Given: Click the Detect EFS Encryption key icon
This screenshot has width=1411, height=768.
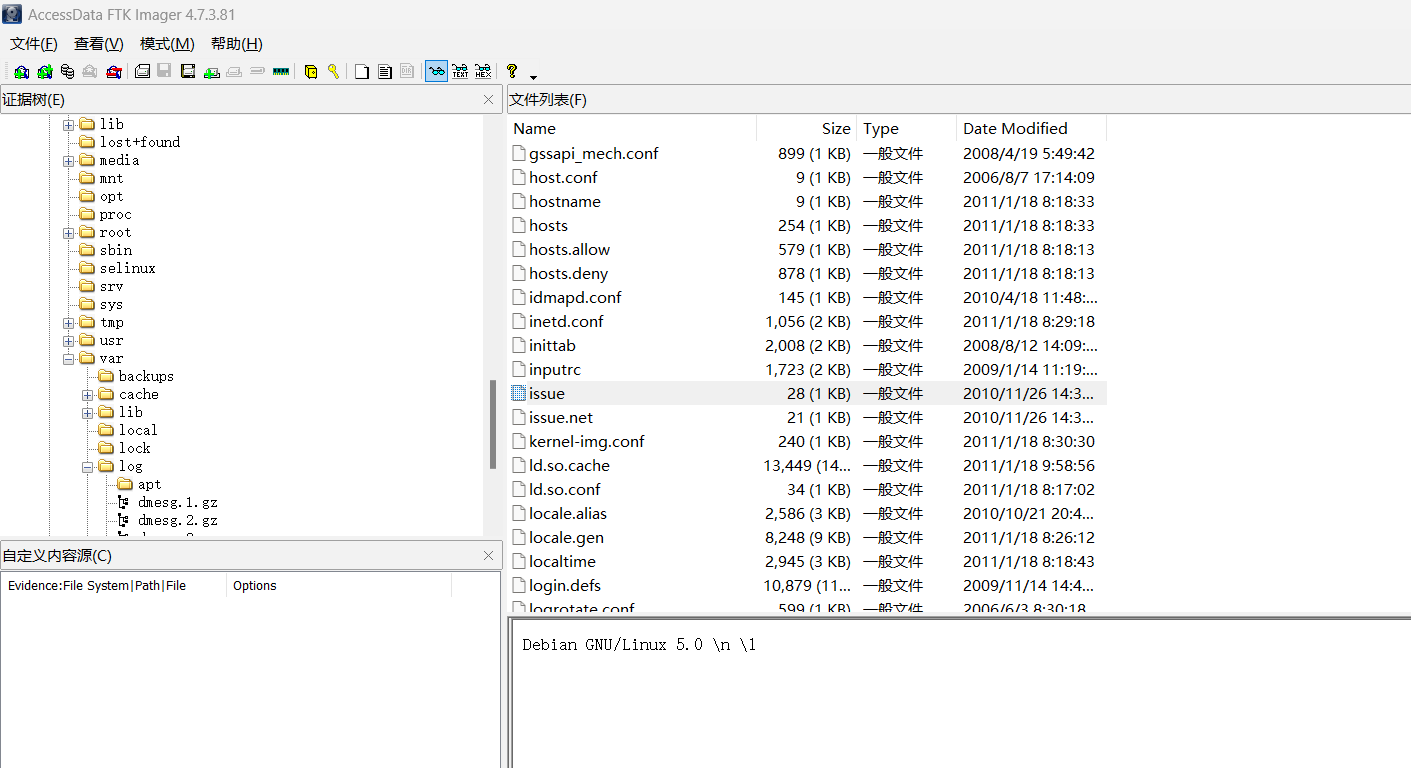Looking at the screenshot, I should click(334, 72).
